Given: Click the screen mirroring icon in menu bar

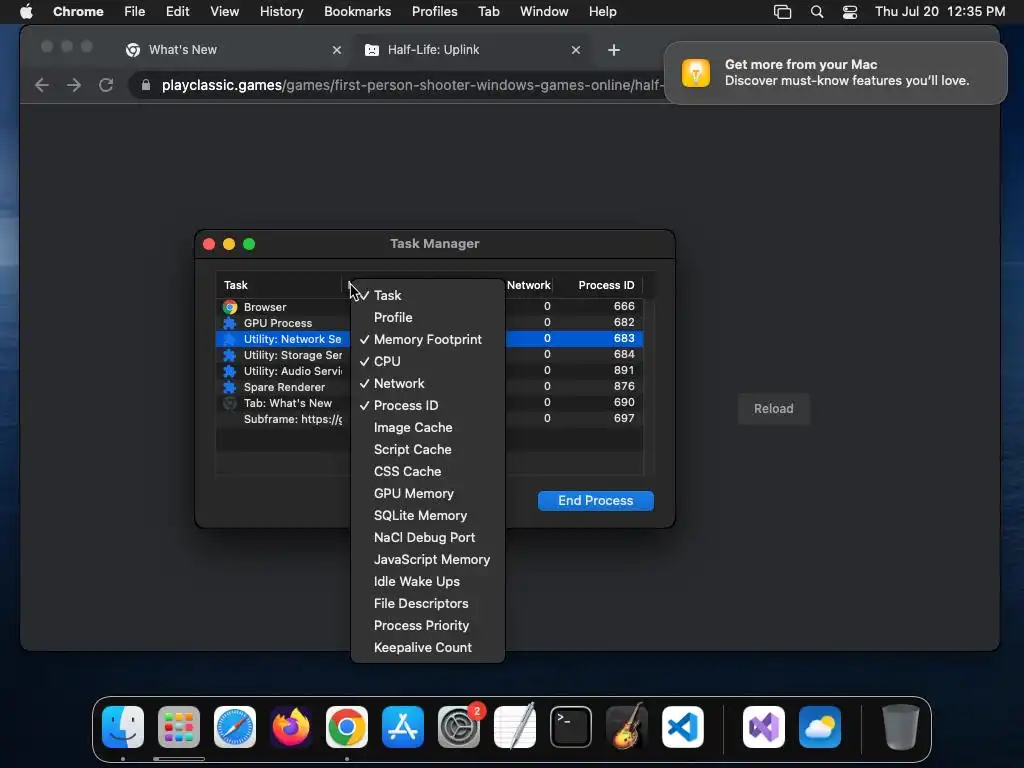Looking at the screenshot, I should [x=782, y=11].
